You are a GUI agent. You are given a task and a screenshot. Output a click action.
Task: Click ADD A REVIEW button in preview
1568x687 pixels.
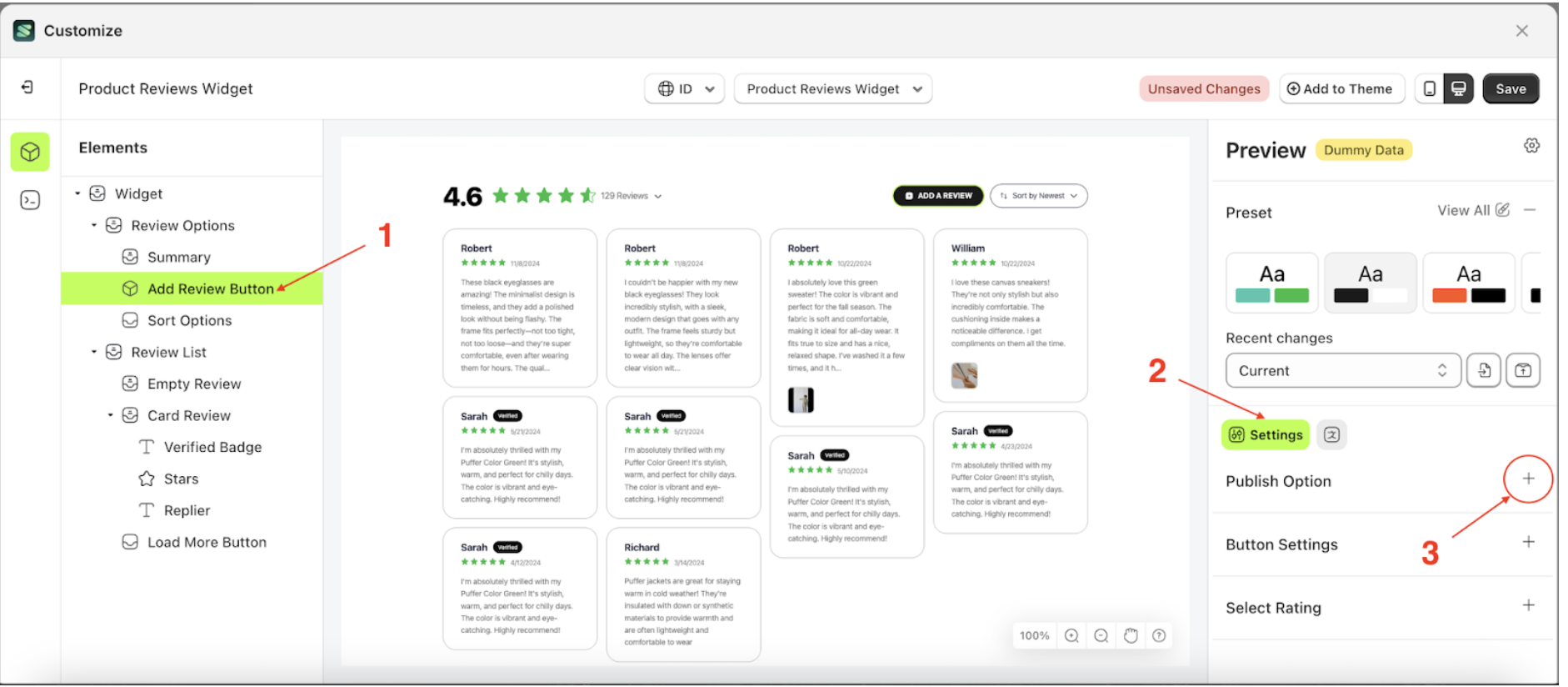point(938,196)
